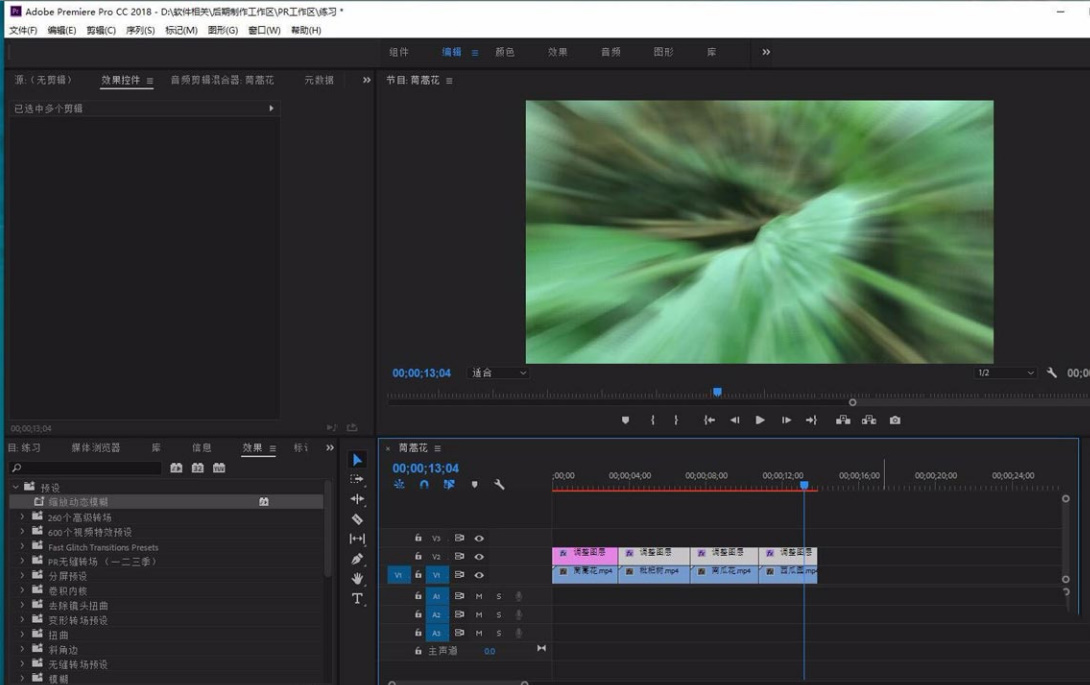Switch to the 媒体浏览器 tab
Image resolution: width=1090 pixels, height=685 pixels.
(x=95, y=448)
